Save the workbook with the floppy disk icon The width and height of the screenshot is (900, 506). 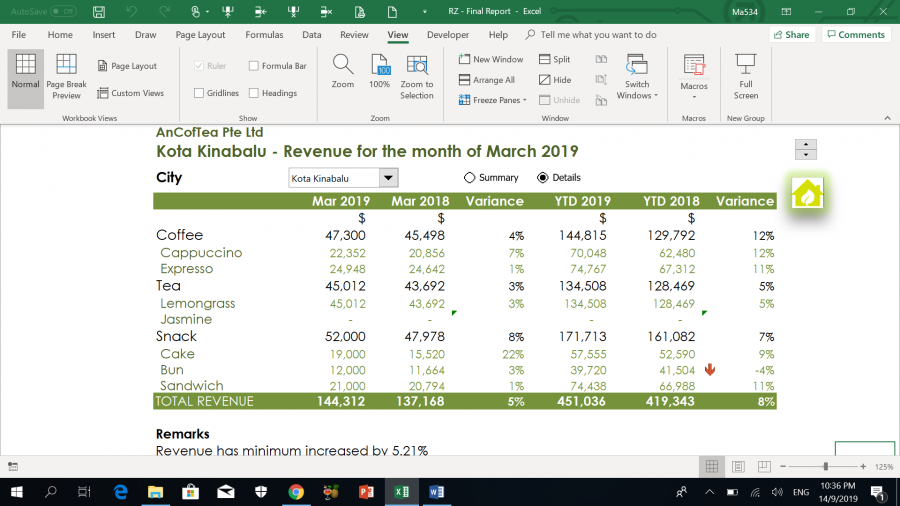(99, 11)
